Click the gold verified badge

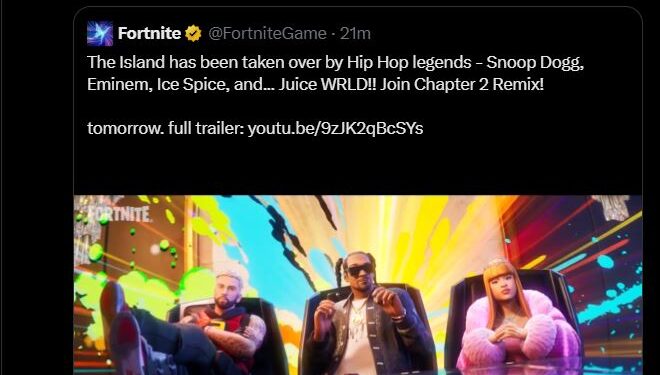tap(193, 33)
